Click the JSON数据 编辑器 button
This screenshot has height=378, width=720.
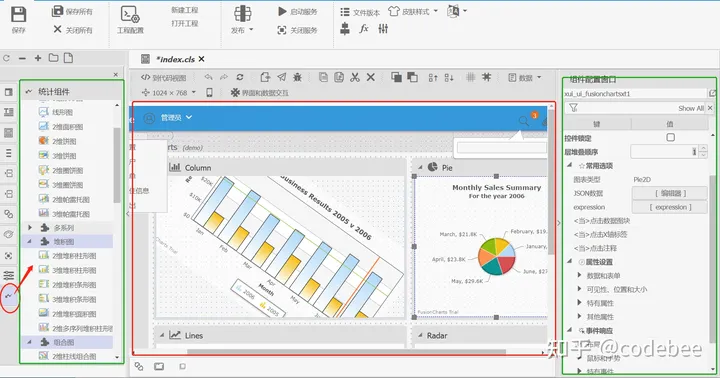pyautogui.click(x=670, y=193)
